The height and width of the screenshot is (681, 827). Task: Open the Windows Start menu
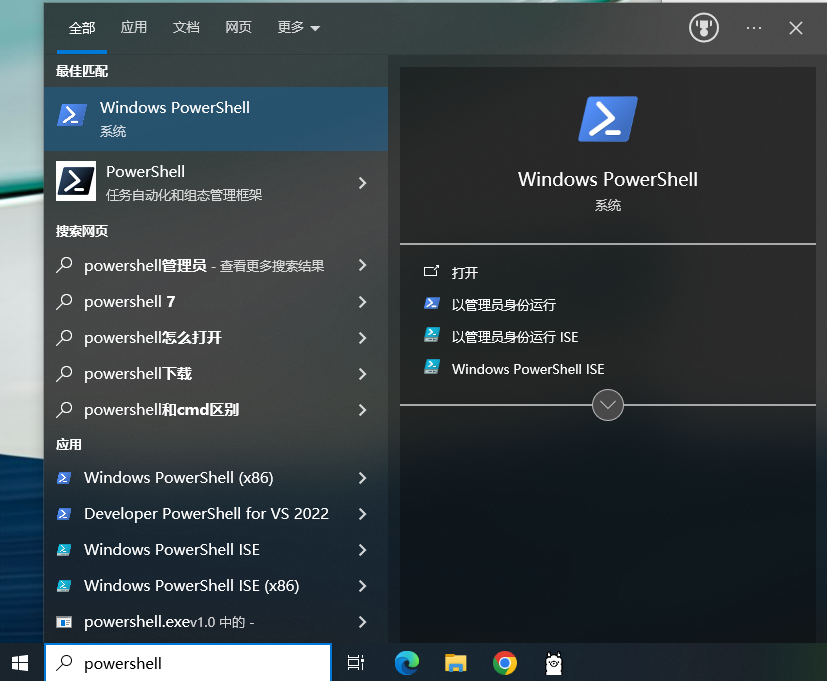(20, 663)
